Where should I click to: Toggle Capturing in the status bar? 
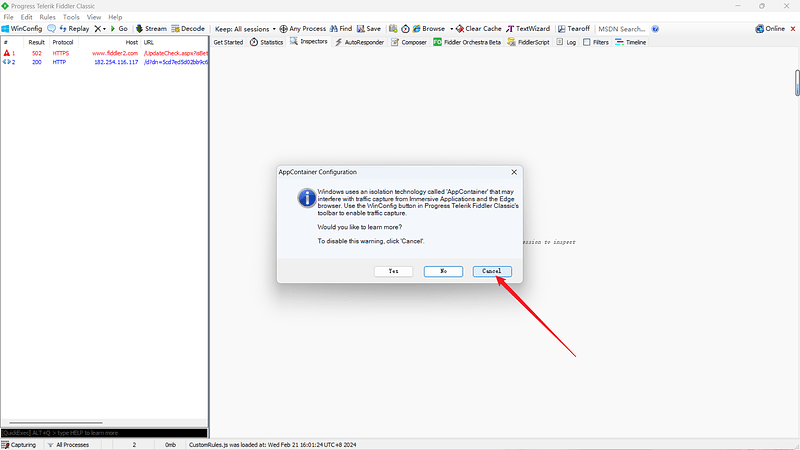coord(19,445)
